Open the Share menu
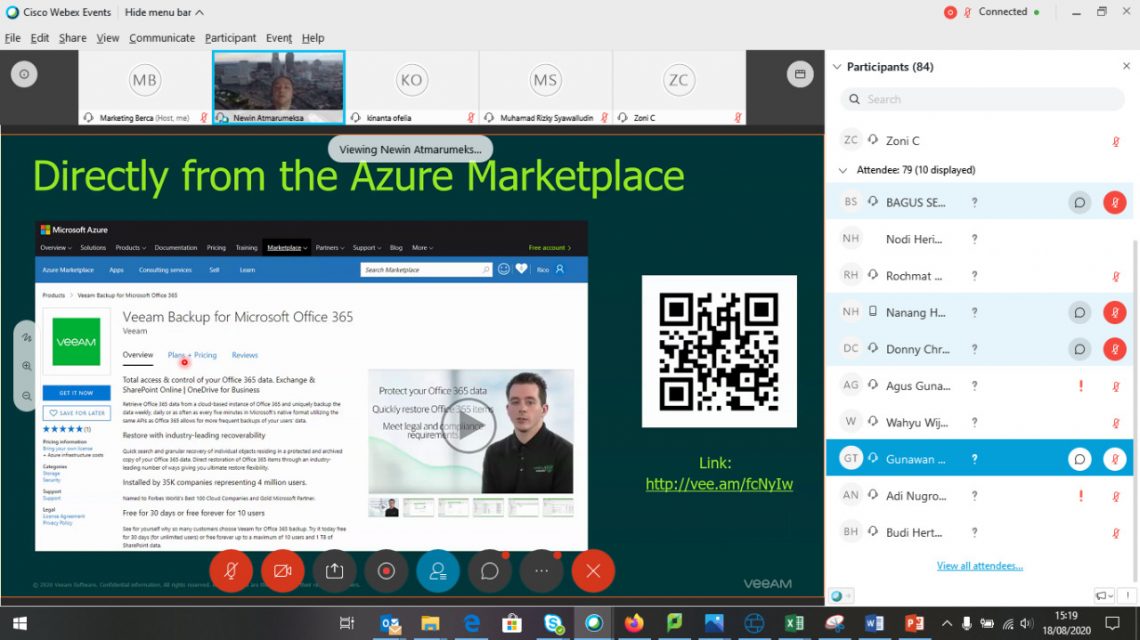 point(72,38)
